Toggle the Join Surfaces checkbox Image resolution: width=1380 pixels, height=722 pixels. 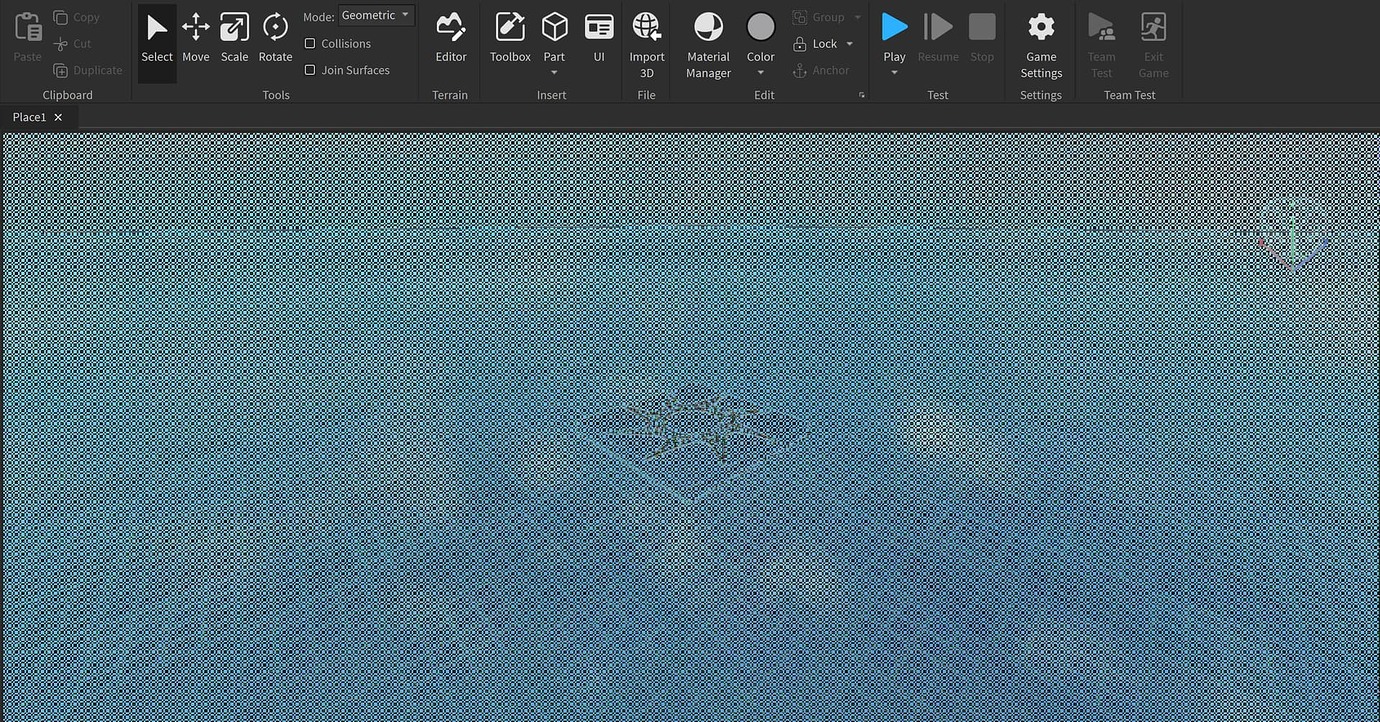(x=310, y=70)
